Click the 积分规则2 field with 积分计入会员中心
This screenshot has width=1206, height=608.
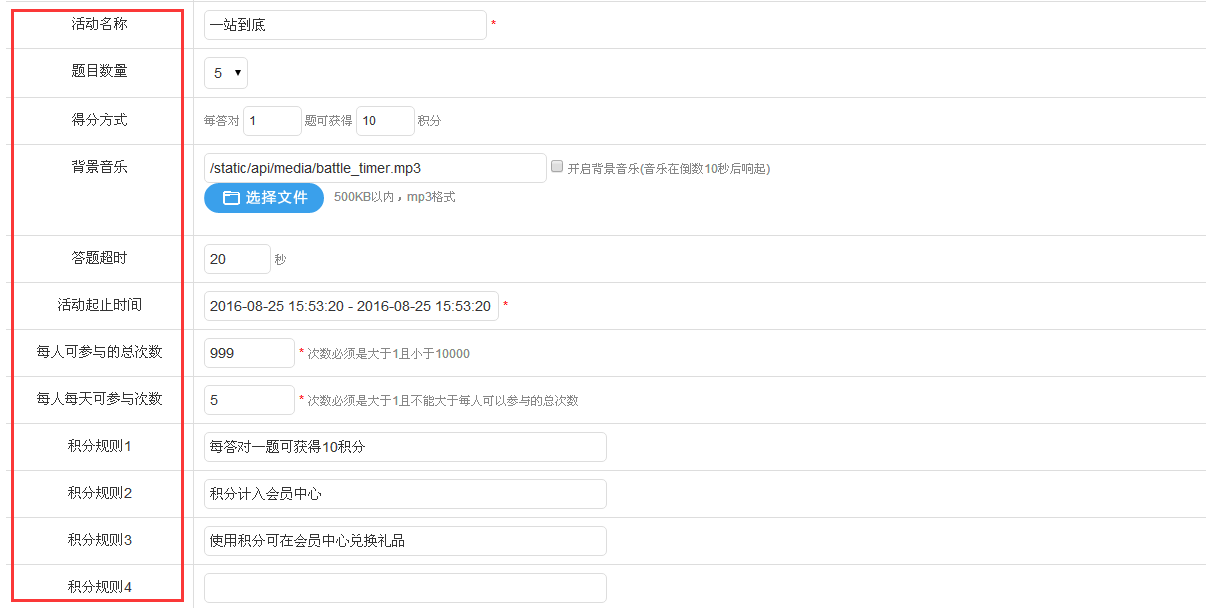(x=405, y=494)
